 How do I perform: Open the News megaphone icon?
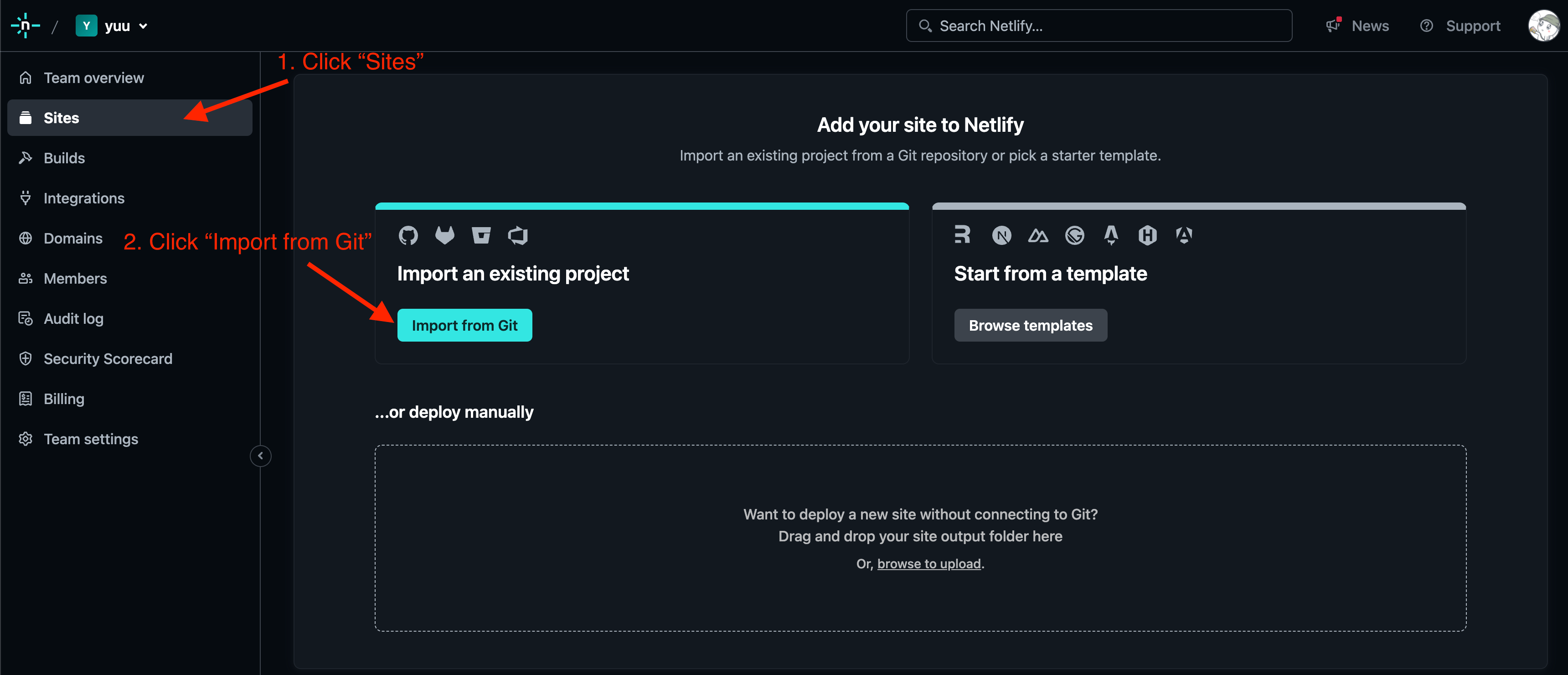[x=1334, y=25]
